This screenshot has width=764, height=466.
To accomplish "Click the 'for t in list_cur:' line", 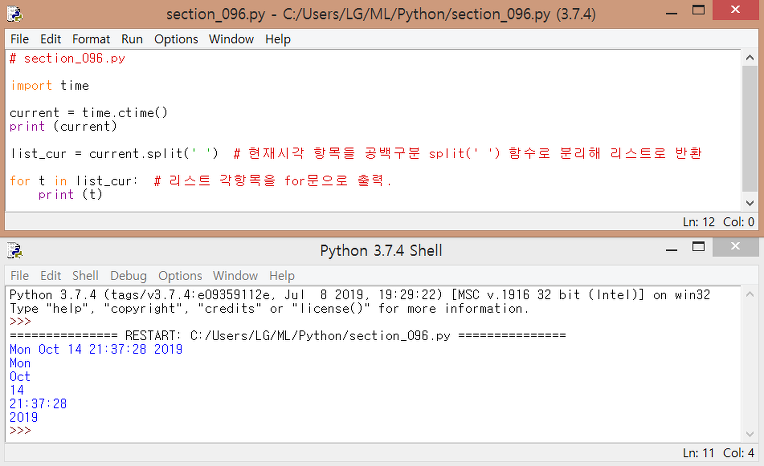I will (74, 181).
